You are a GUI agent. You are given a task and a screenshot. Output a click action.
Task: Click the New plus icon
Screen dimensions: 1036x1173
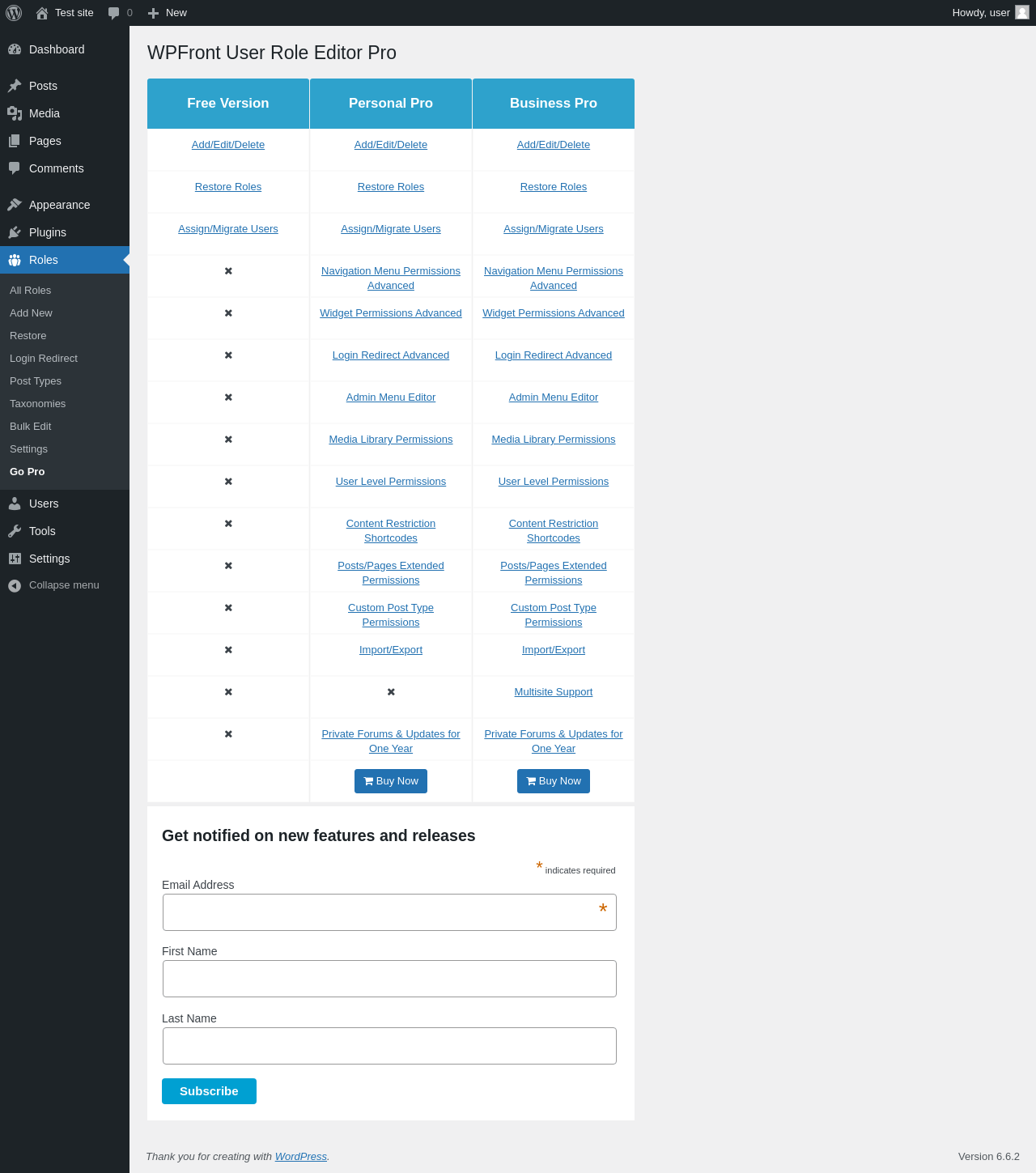click(153, 13)
